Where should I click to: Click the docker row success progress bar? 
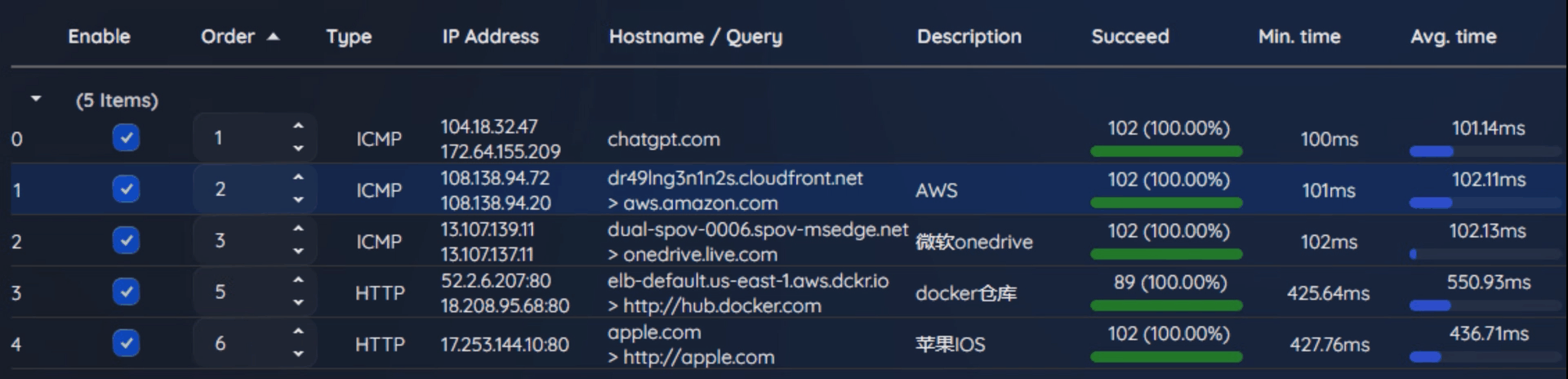(x=1166, y=305)
